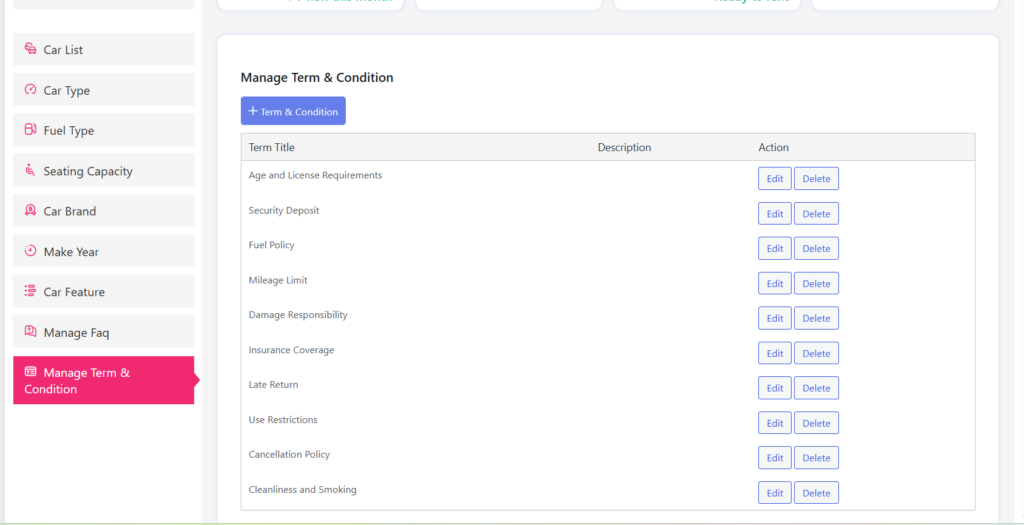This screenshot has height=525, width=1024.
Task: Click the Car Feature list icon
Action: (x=30, y=291)
